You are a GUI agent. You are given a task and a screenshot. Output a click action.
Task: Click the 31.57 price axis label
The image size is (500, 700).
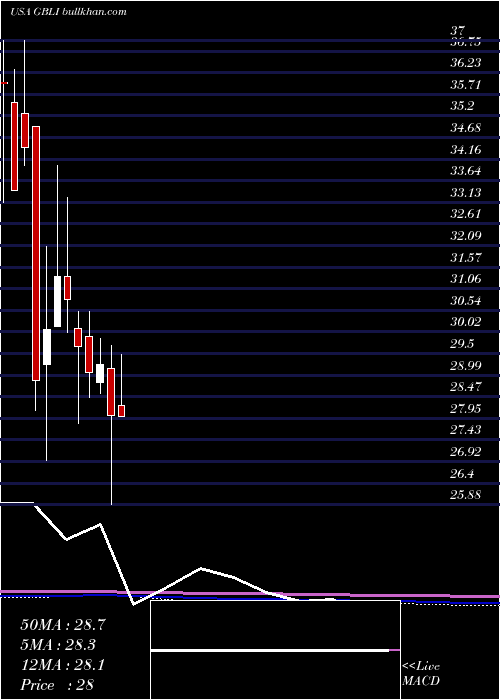point(466,257)
